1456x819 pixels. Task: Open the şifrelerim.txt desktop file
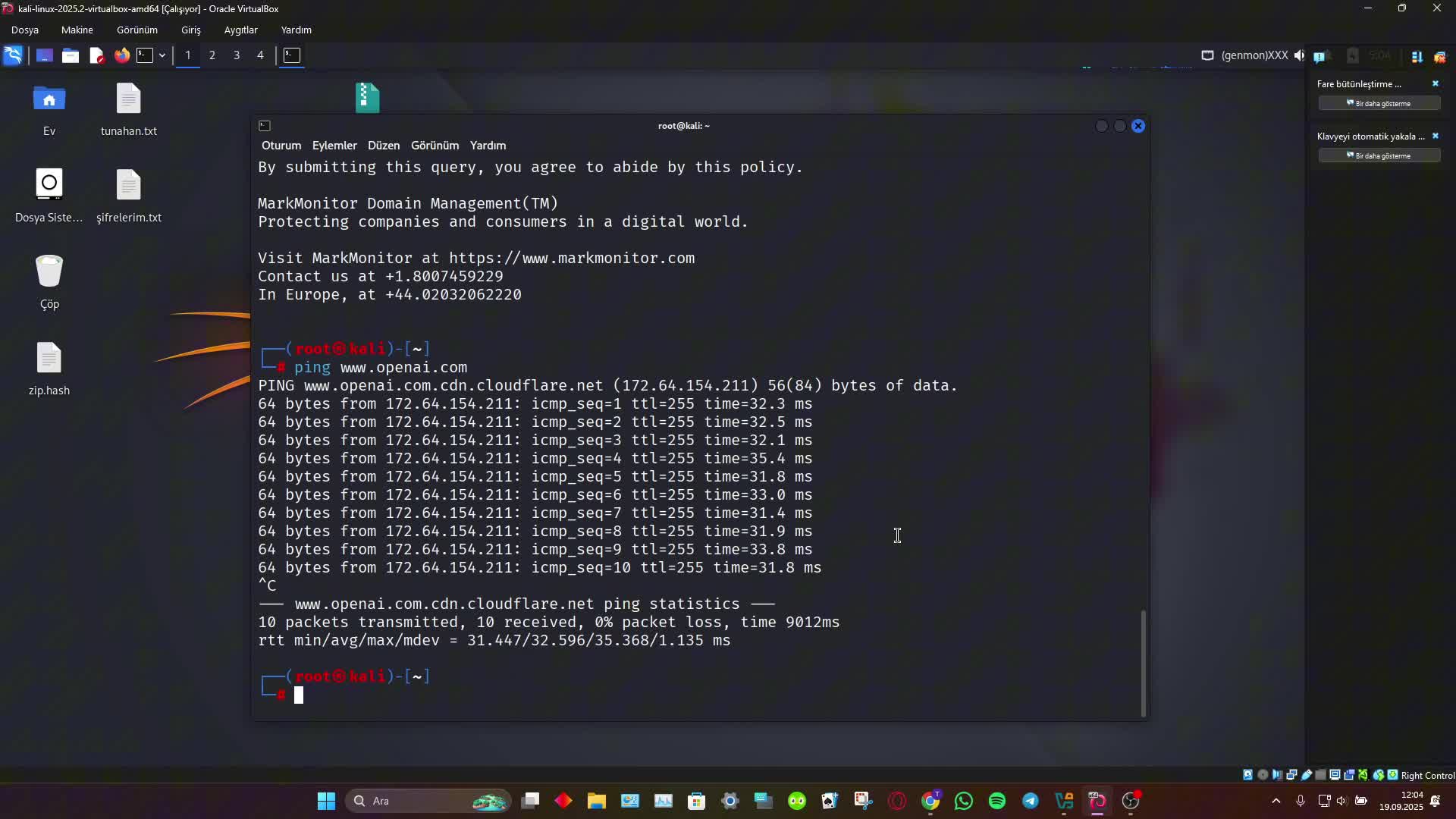coord(129,186)
